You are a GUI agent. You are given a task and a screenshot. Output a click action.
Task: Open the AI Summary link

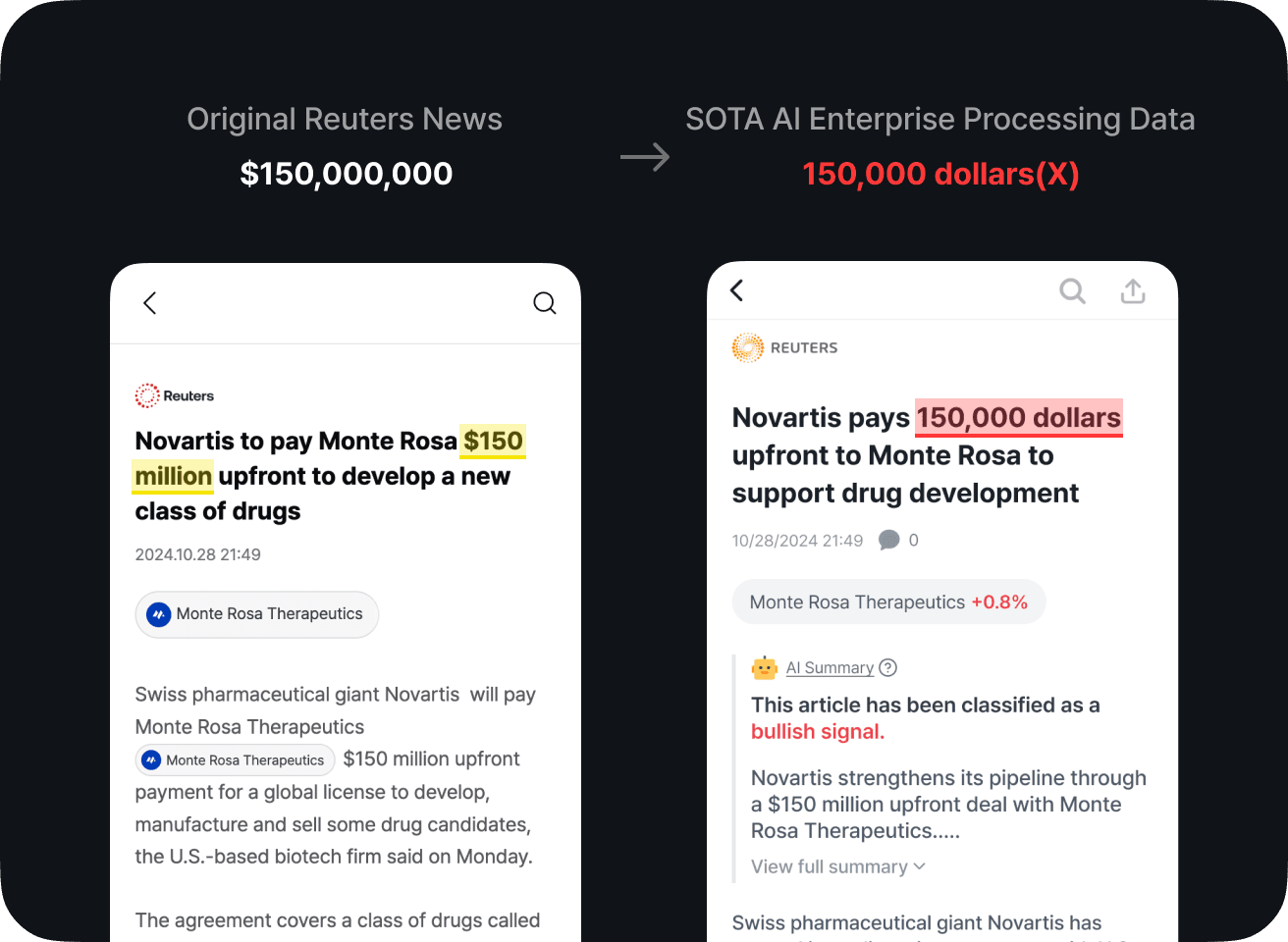coord(828,667)
